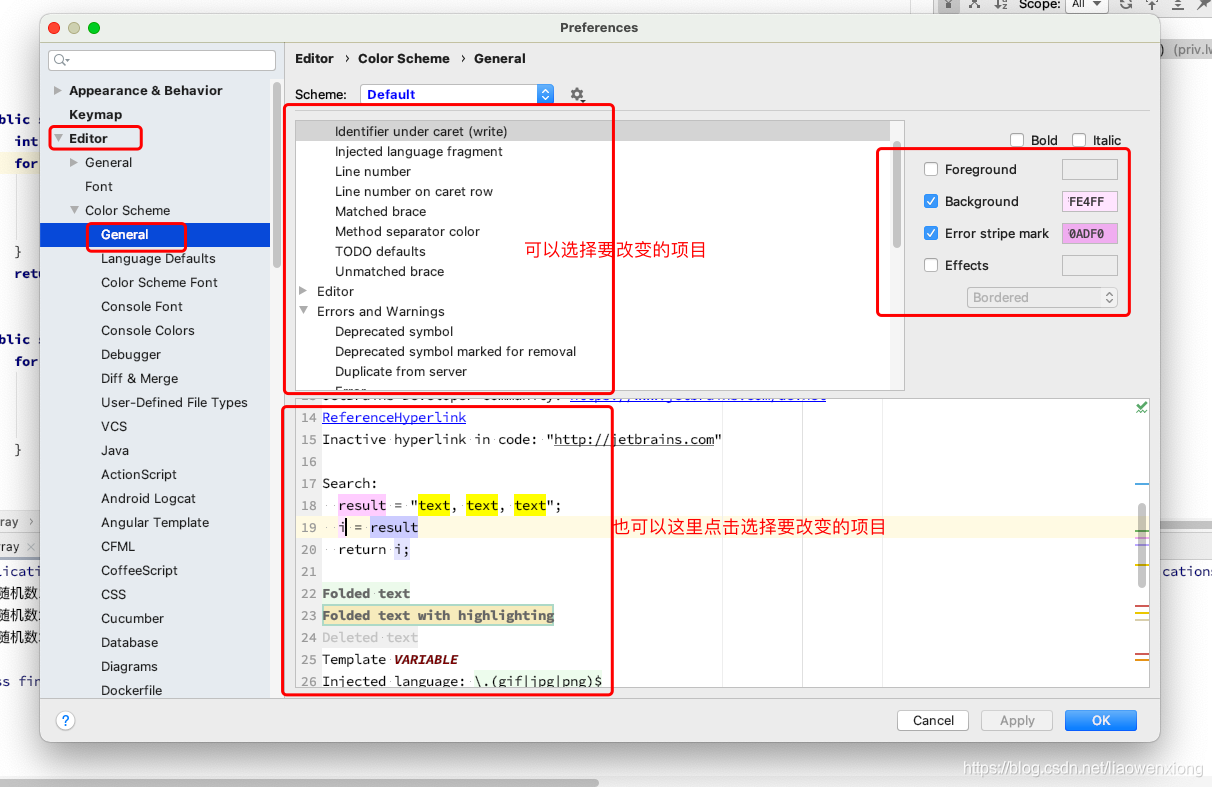Open Console Font settings
Viewport: 1212px width, 787px height.
click(142, 306)
